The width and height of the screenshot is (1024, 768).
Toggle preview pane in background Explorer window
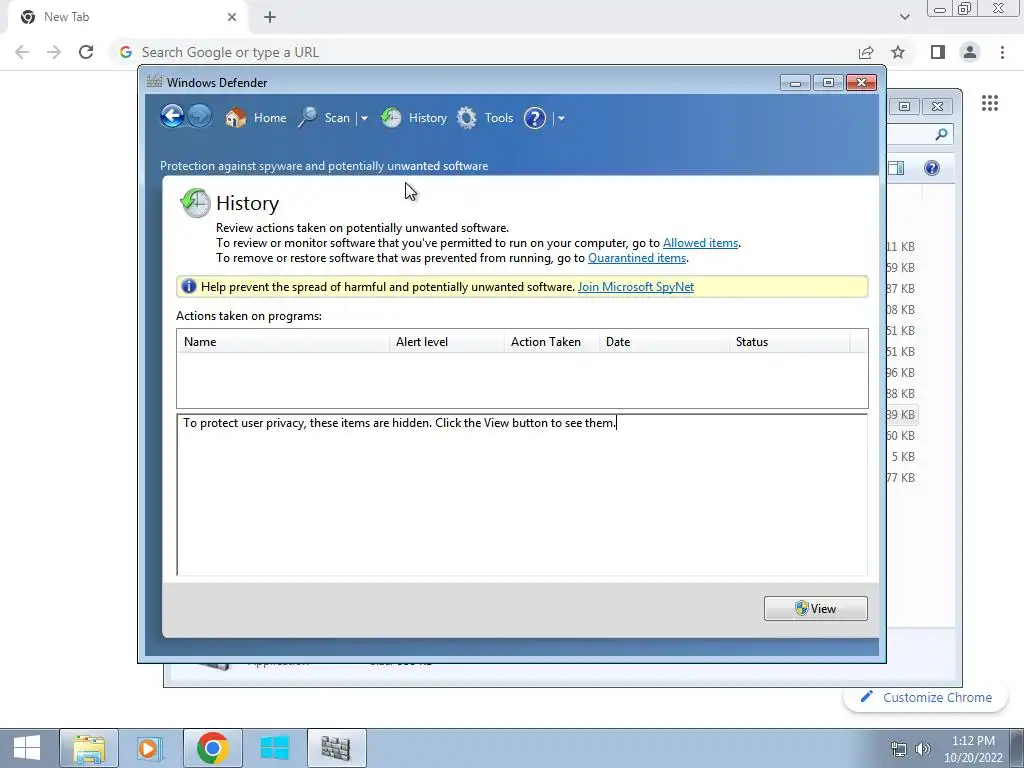tap(897, 168)
